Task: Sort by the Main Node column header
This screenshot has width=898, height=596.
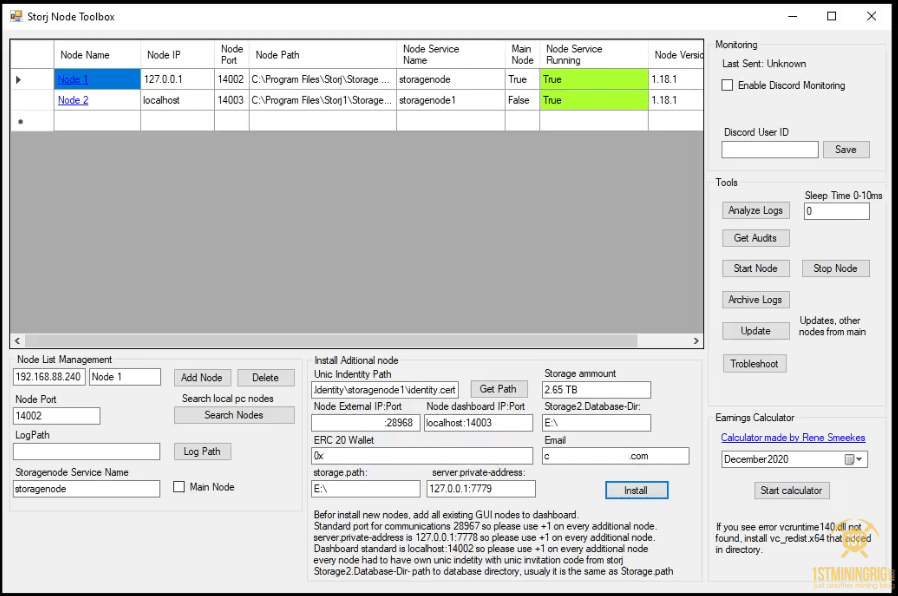Action: coord(522,55)
